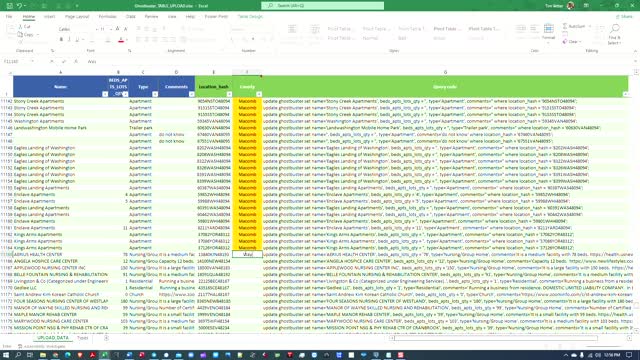Viewport: 640px width, 360px height.
Task: Click the taskbar search magnifier
Action: click(x=18, y=355)
